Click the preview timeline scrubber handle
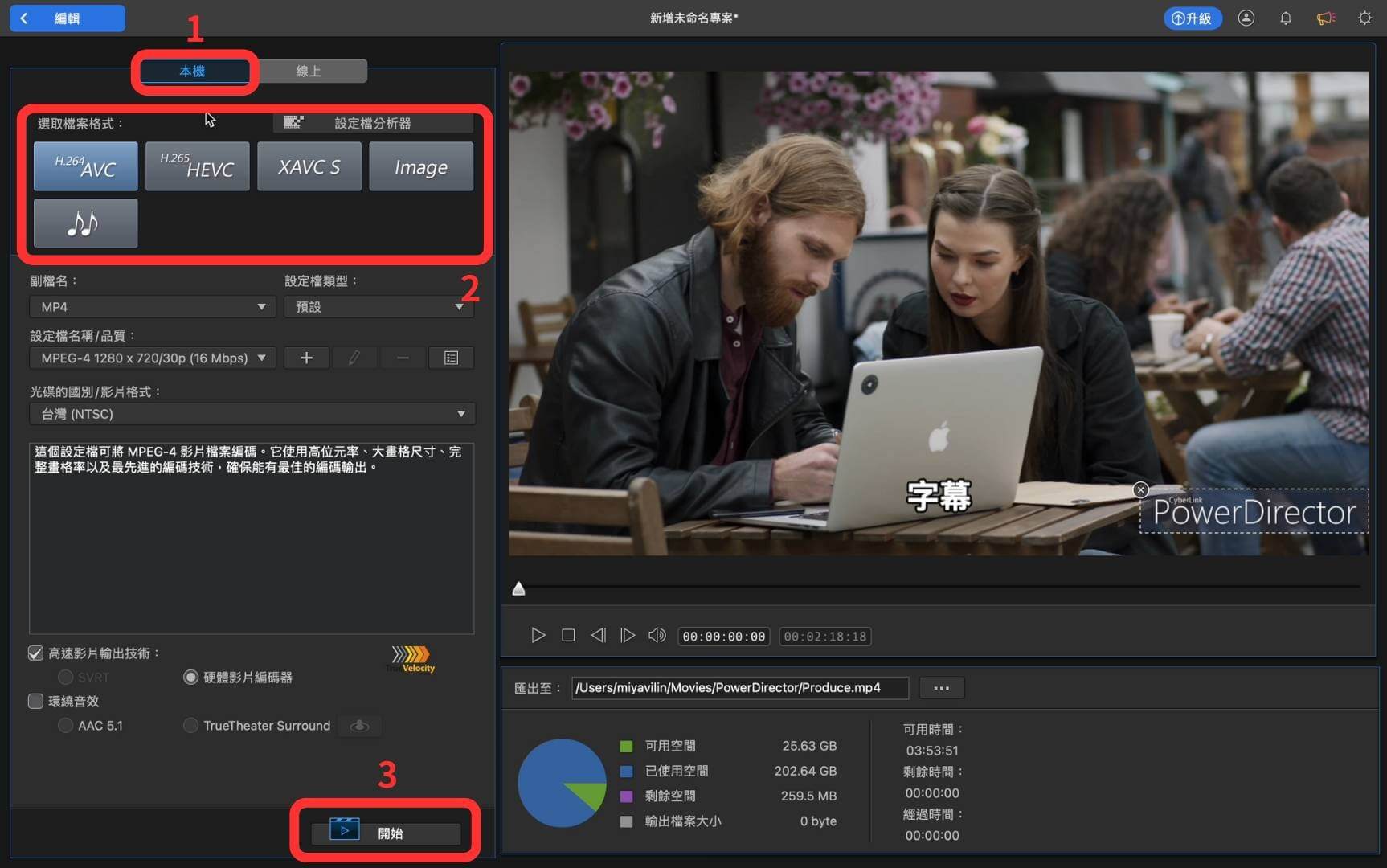Viewport: 1387px width, 868px height. click(519, 589)
